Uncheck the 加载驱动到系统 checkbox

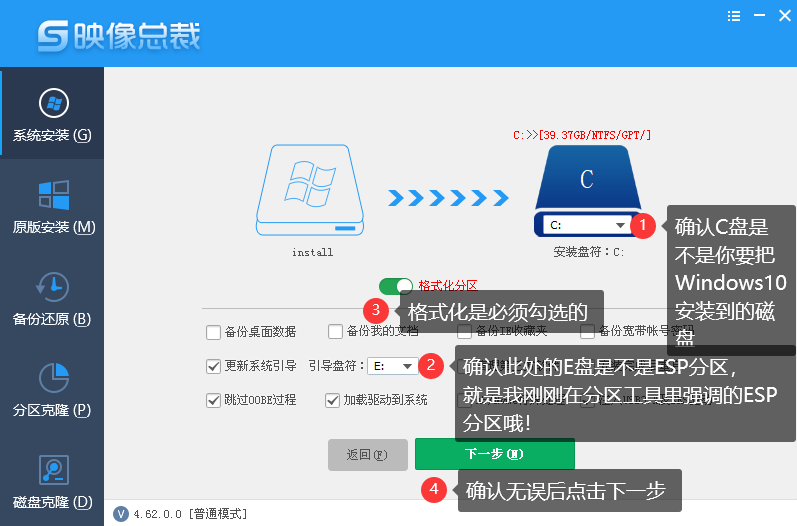click(332, 400)
